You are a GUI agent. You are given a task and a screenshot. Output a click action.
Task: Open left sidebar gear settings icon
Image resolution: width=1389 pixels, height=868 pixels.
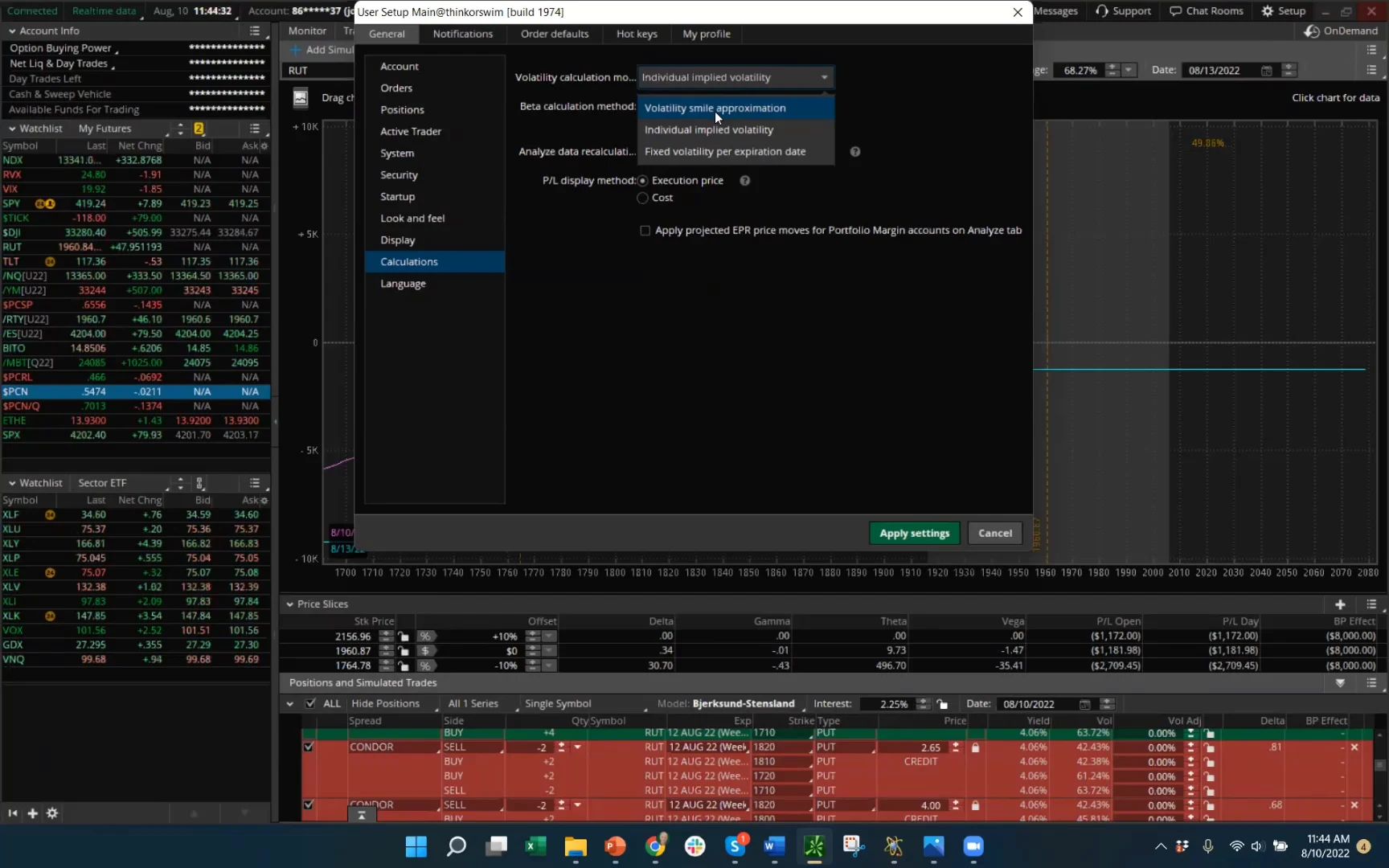(52, 813)
